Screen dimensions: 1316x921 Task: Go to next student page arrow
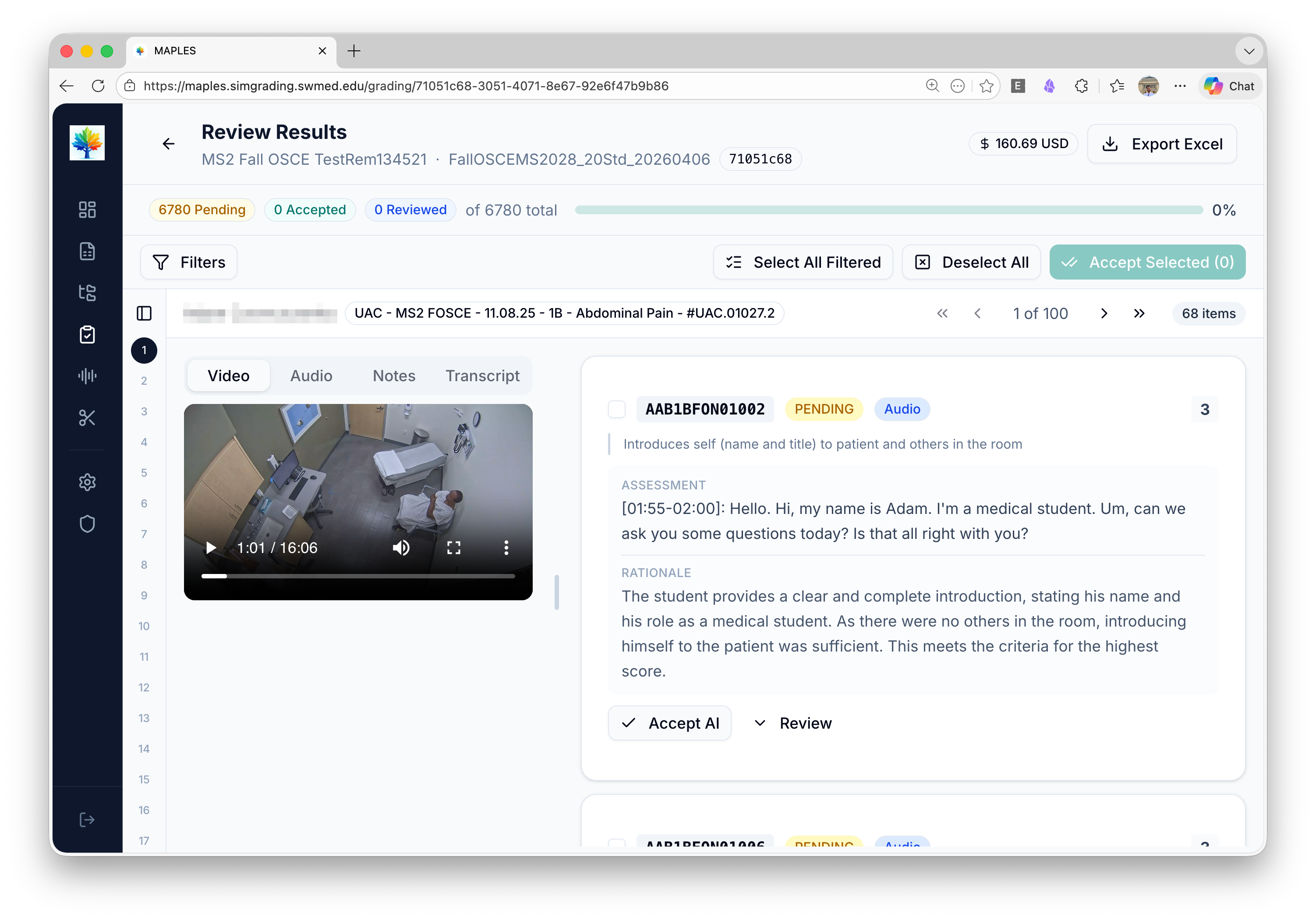(x=1104, y=313)
